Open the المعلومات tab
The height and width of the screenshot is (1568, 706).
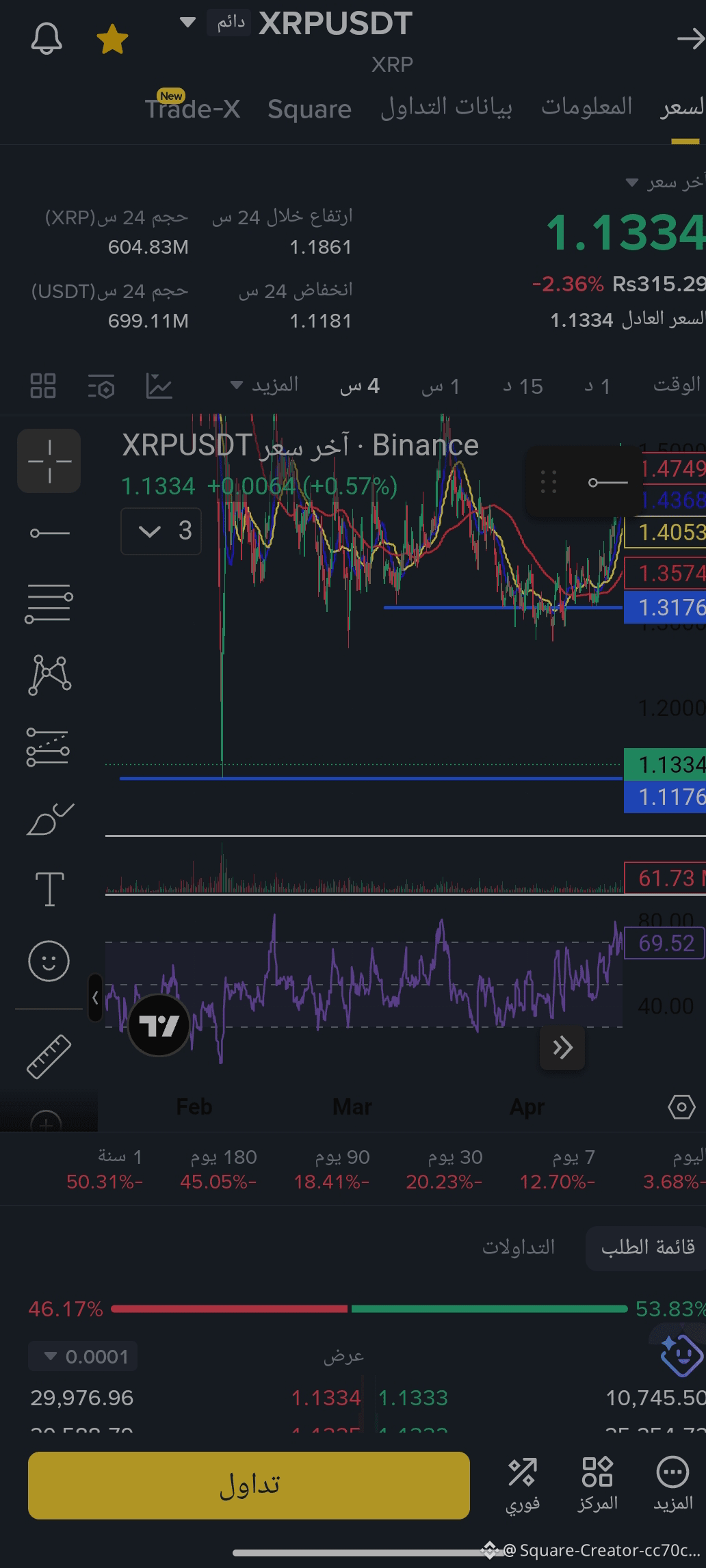coord(587,106)
